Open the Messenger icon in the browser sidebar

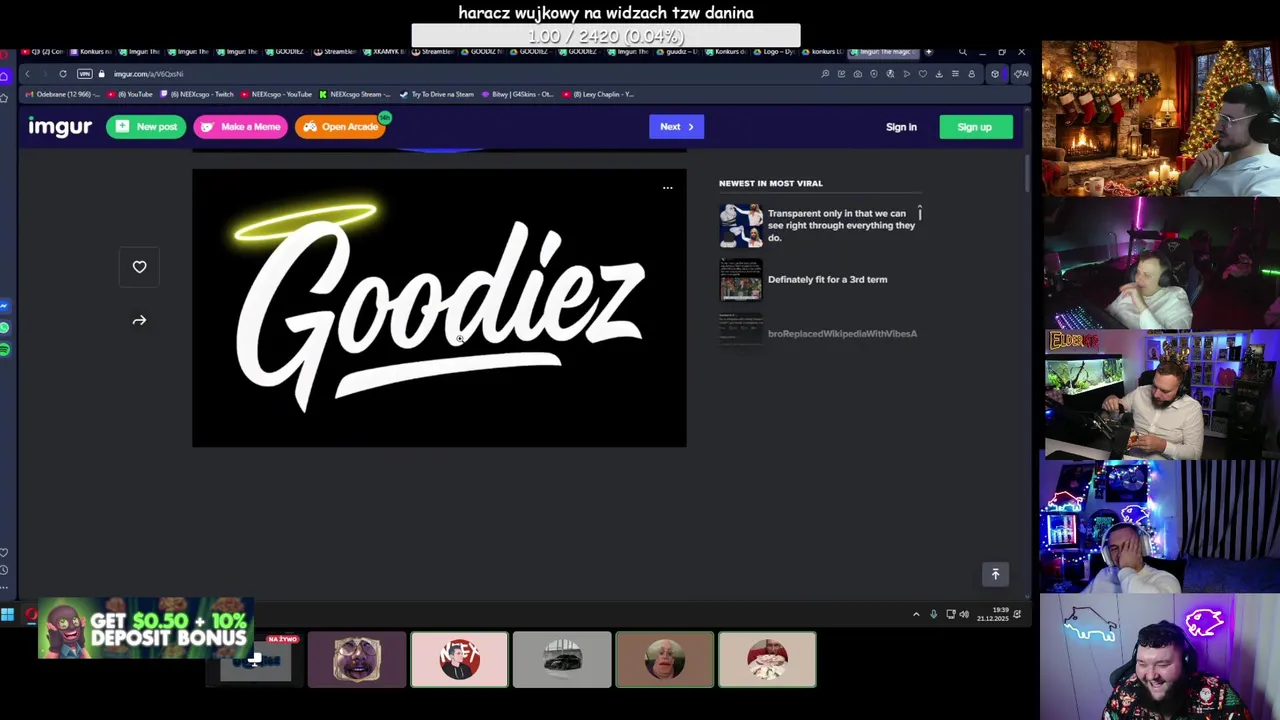click(5, 306)
